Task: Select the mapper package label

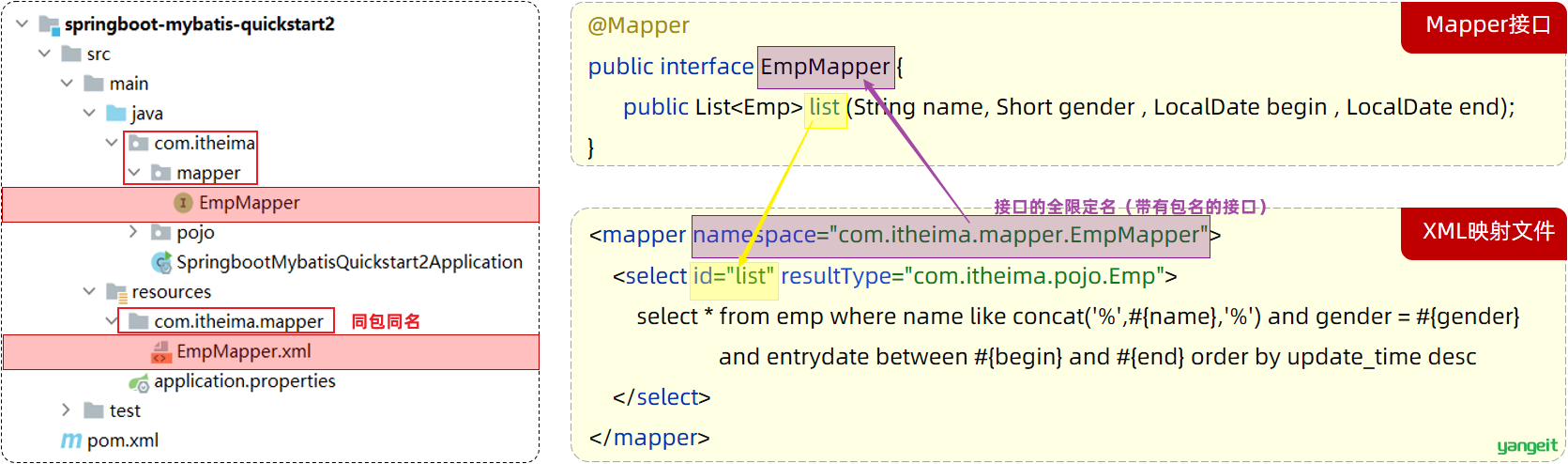Action: click(x=208, y=173)
